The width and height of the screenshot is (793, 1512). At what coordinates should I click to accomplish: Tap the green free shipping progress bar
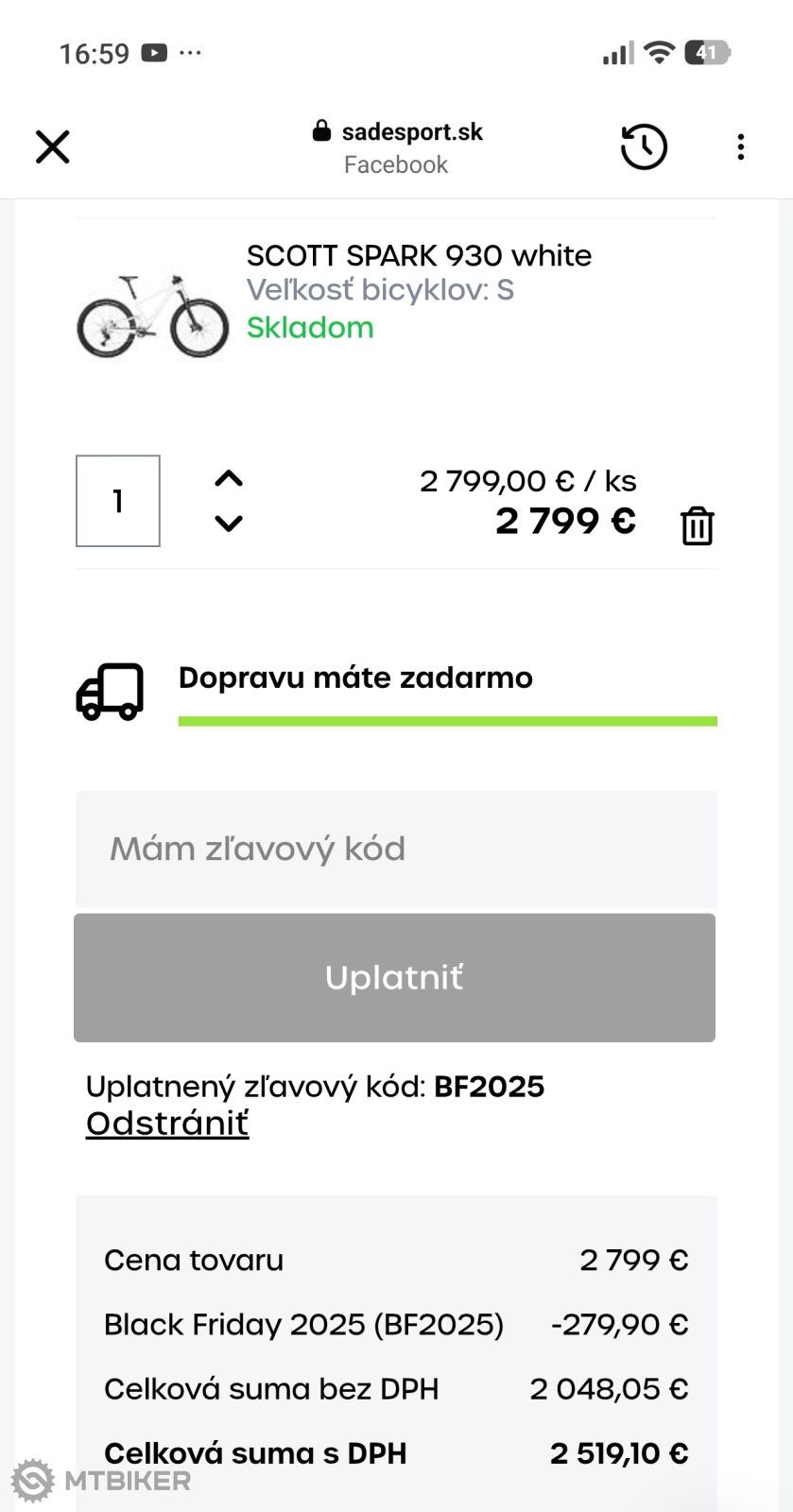(447, 722)
